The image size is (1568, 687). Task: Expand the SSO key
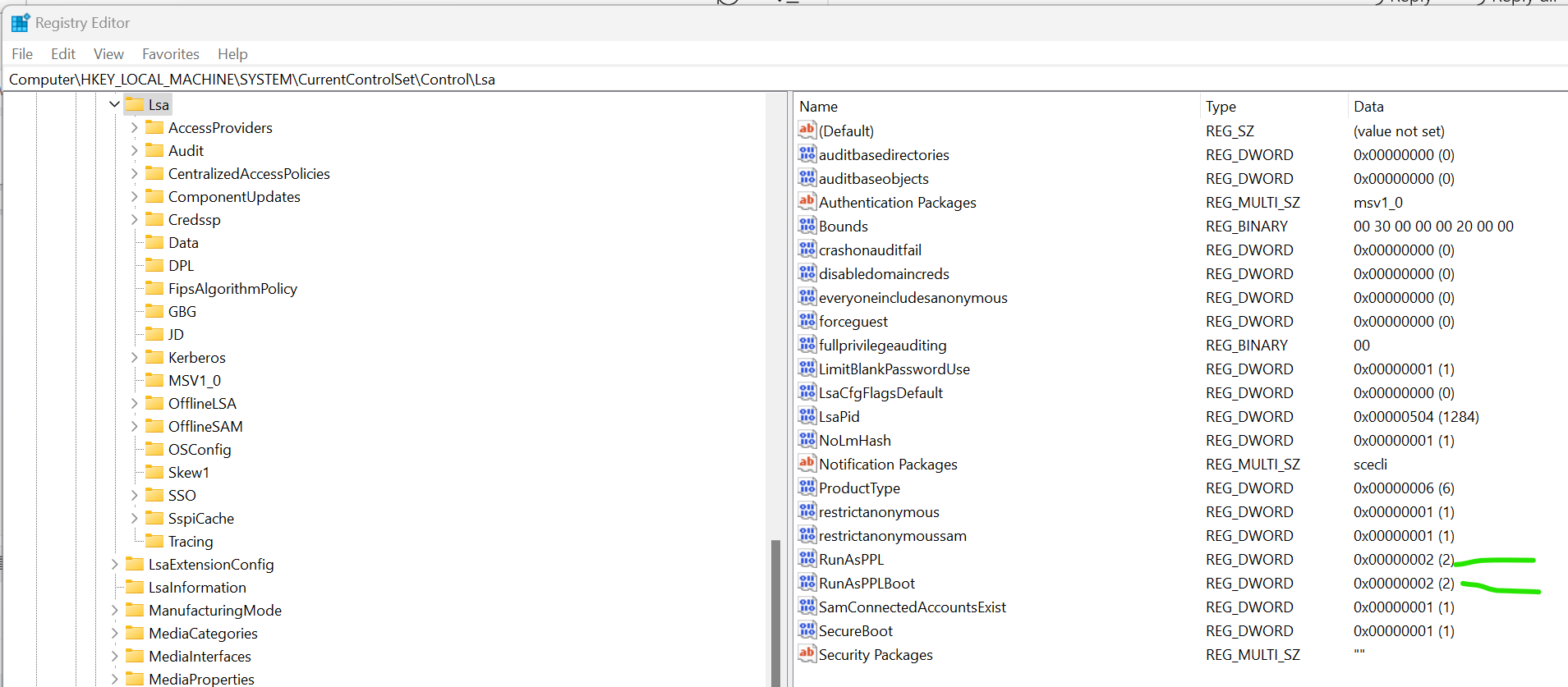coord(134,495)
